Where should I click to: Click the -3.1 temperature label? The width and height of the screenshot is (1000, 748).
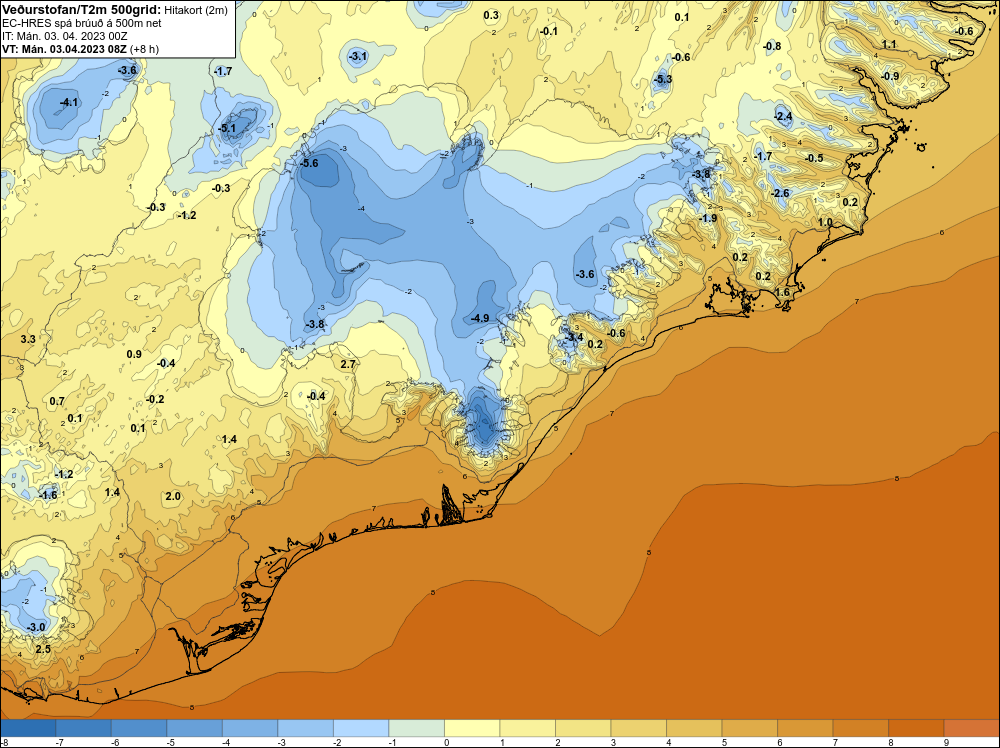point(358,57)
